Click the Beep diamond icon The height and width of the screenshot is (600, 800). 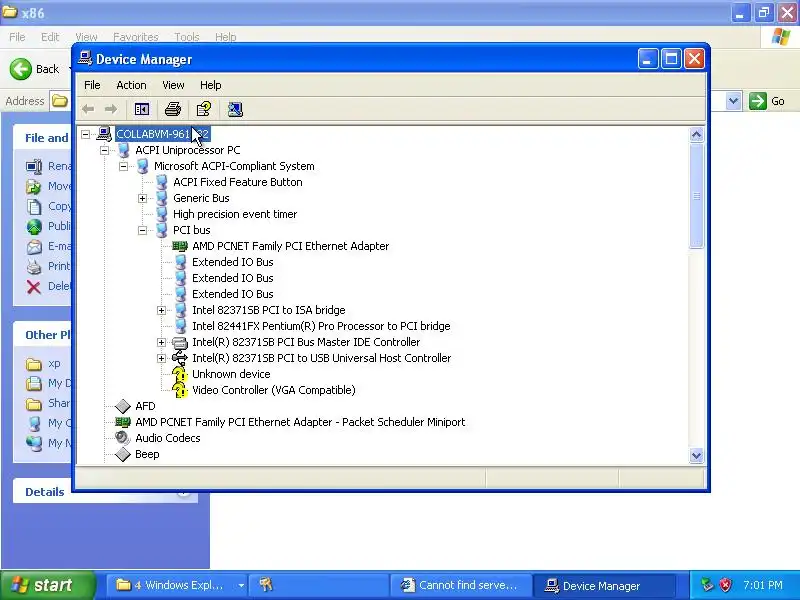pyautogui.click(x=123, y=454)
